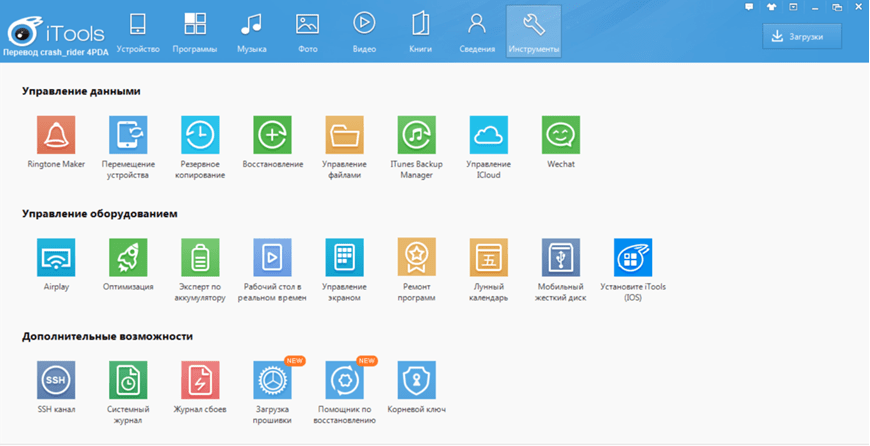Launch the Airplay tool
Screen dimensions: 870x446
[56, 257]
